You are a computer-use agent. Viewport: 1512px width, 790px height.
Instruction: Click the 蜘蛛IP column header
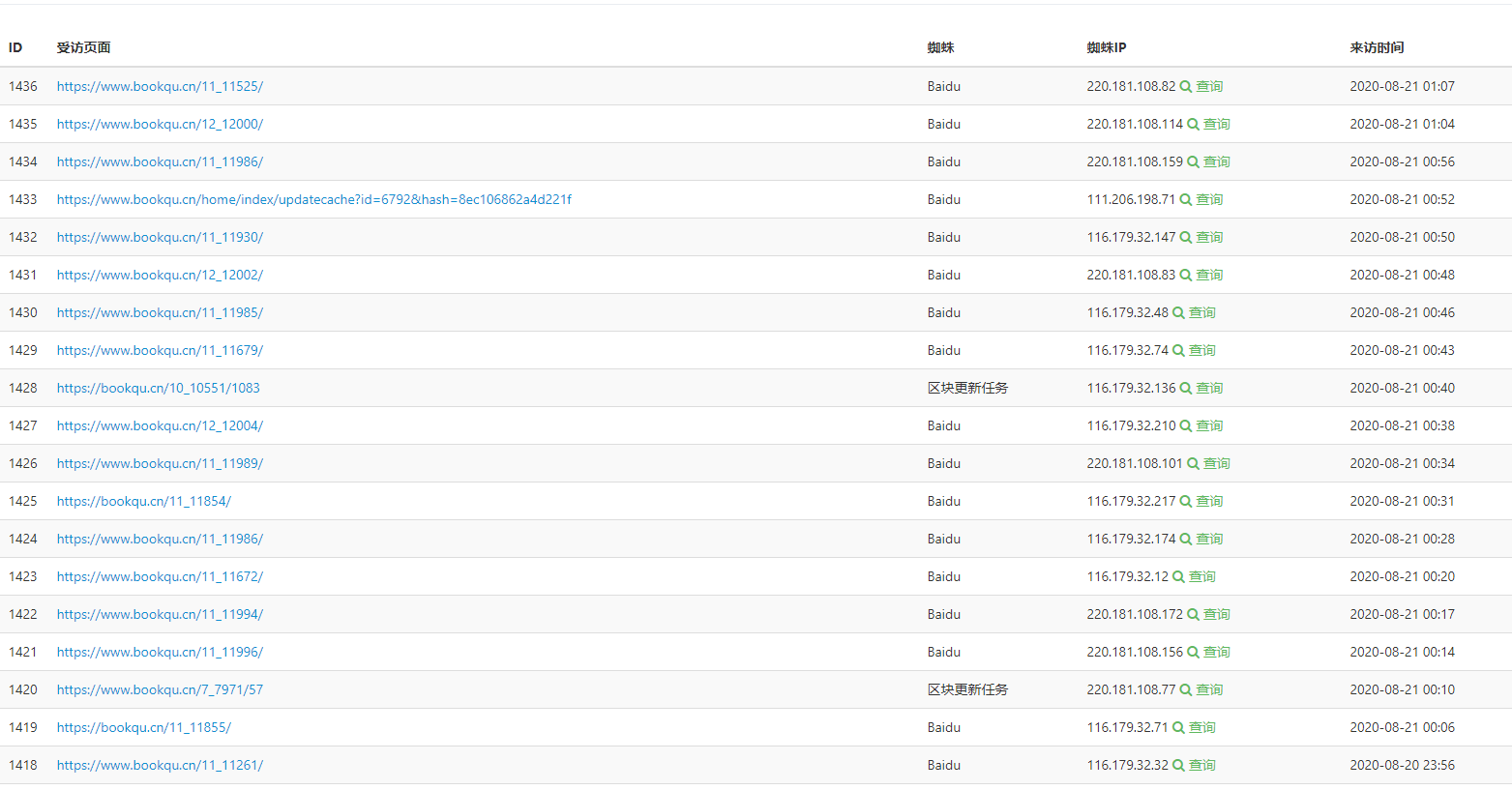tap(1107, 47)
